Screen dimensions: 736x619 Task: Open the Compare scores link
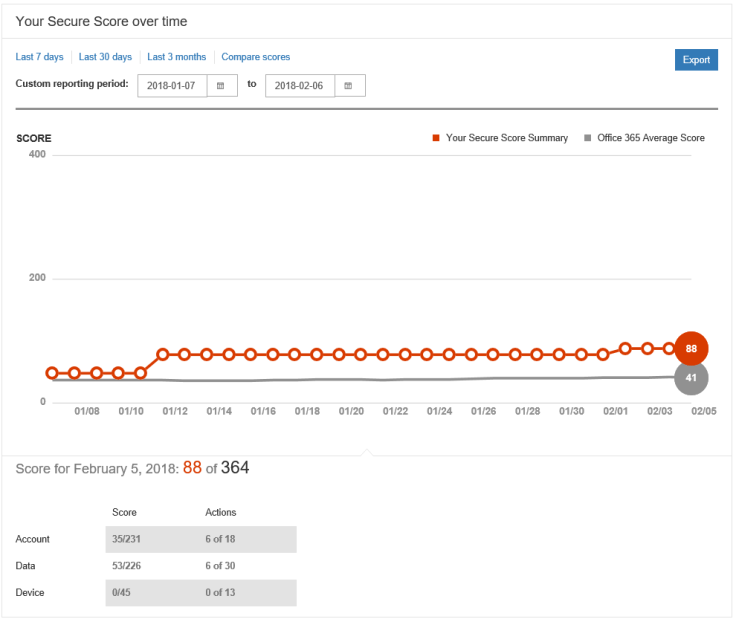pyautogui.click(x=256, y=57)
